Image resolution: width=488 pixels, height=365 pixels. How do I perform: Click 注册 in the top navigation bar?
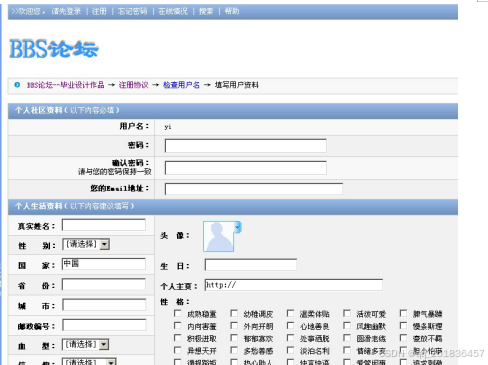click(99, 11)
